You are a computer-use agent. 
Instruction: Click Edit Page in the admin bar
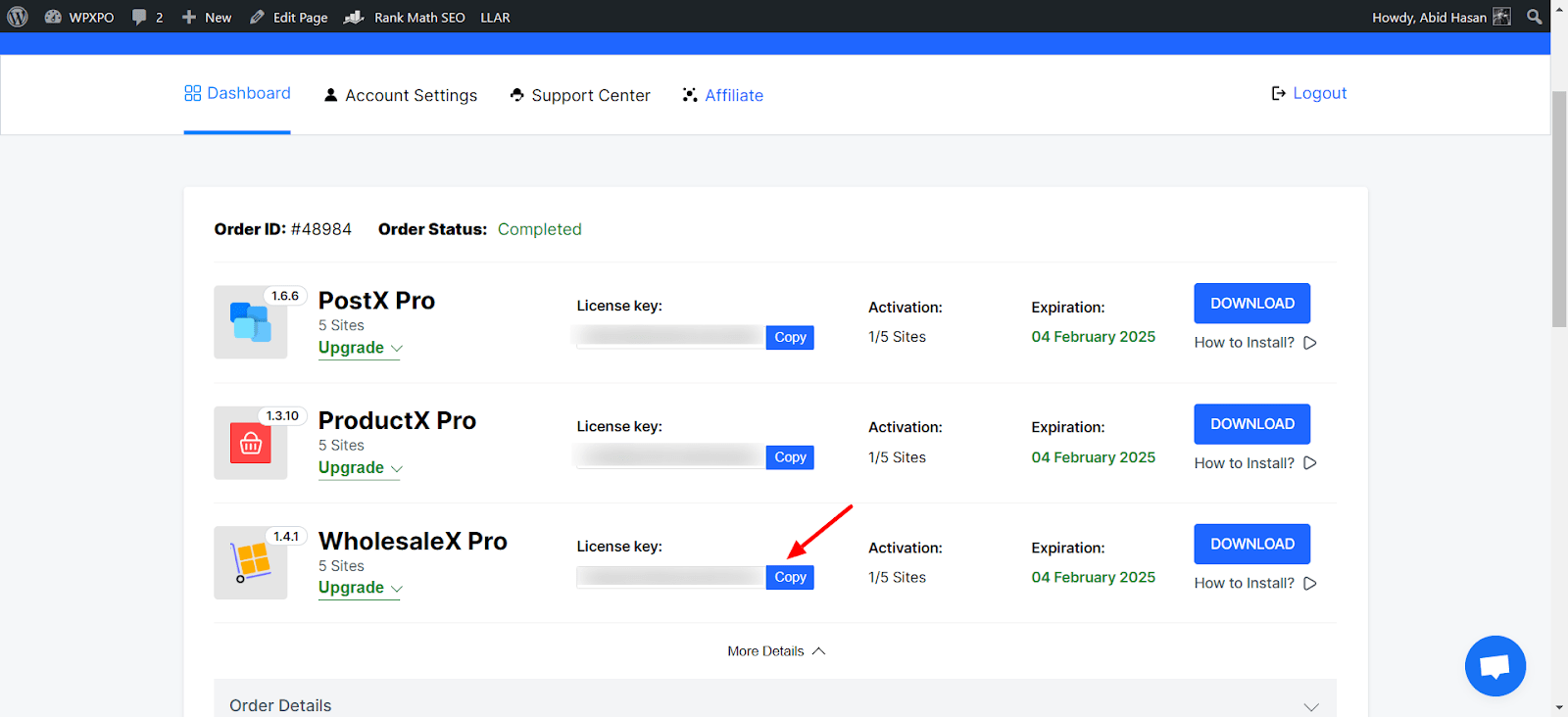click(289, 17)
